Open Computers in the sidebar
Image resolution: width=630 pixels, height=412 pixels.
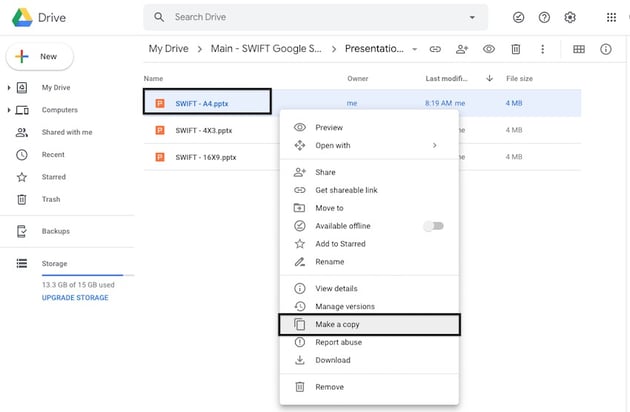coord(60,110)
